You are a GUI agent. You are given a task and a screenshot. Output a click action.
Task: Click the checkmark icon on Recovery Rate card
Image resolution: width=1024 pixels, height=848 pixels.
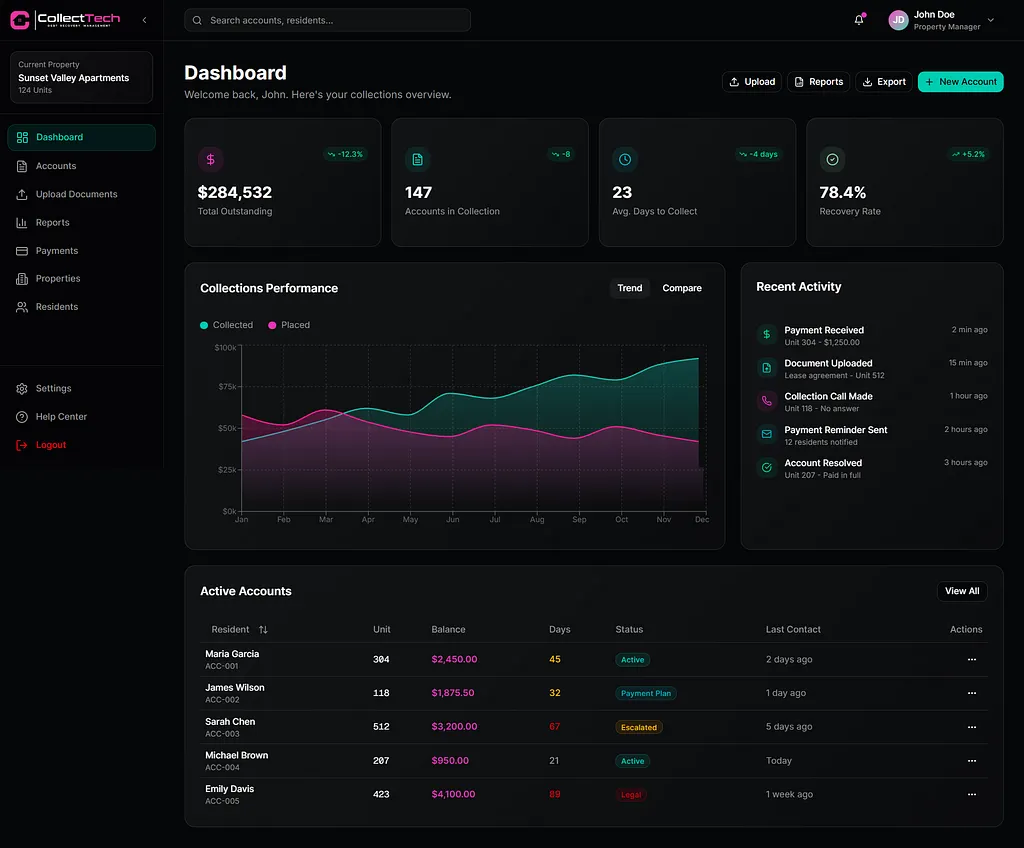(x=832, y=159)
